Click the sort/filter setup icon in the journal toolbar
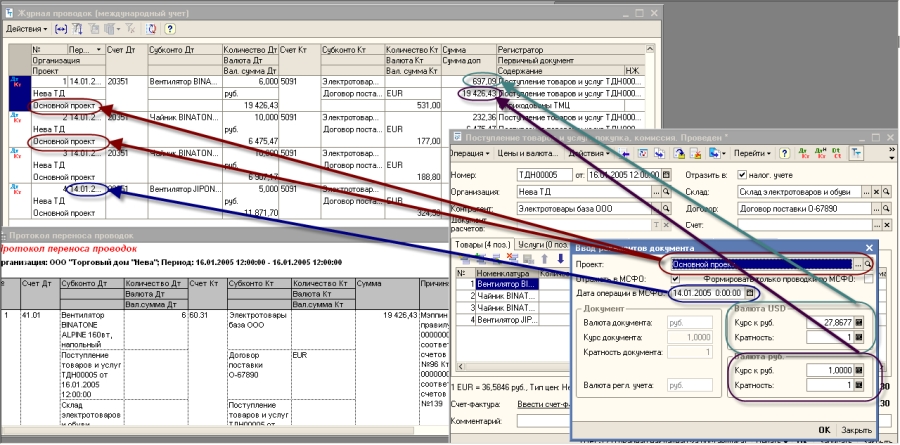This screenshot has height=445, width=900. pyautogui.click(x=77, y=28)
